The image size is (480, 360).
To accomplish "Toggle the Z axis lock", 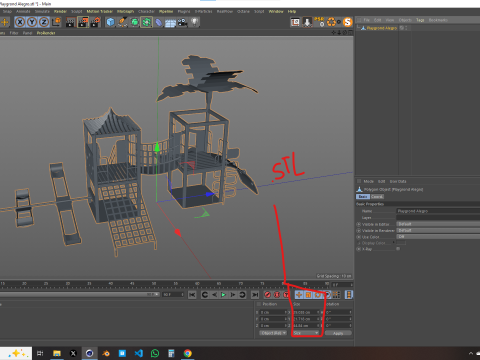I will 44,22.
